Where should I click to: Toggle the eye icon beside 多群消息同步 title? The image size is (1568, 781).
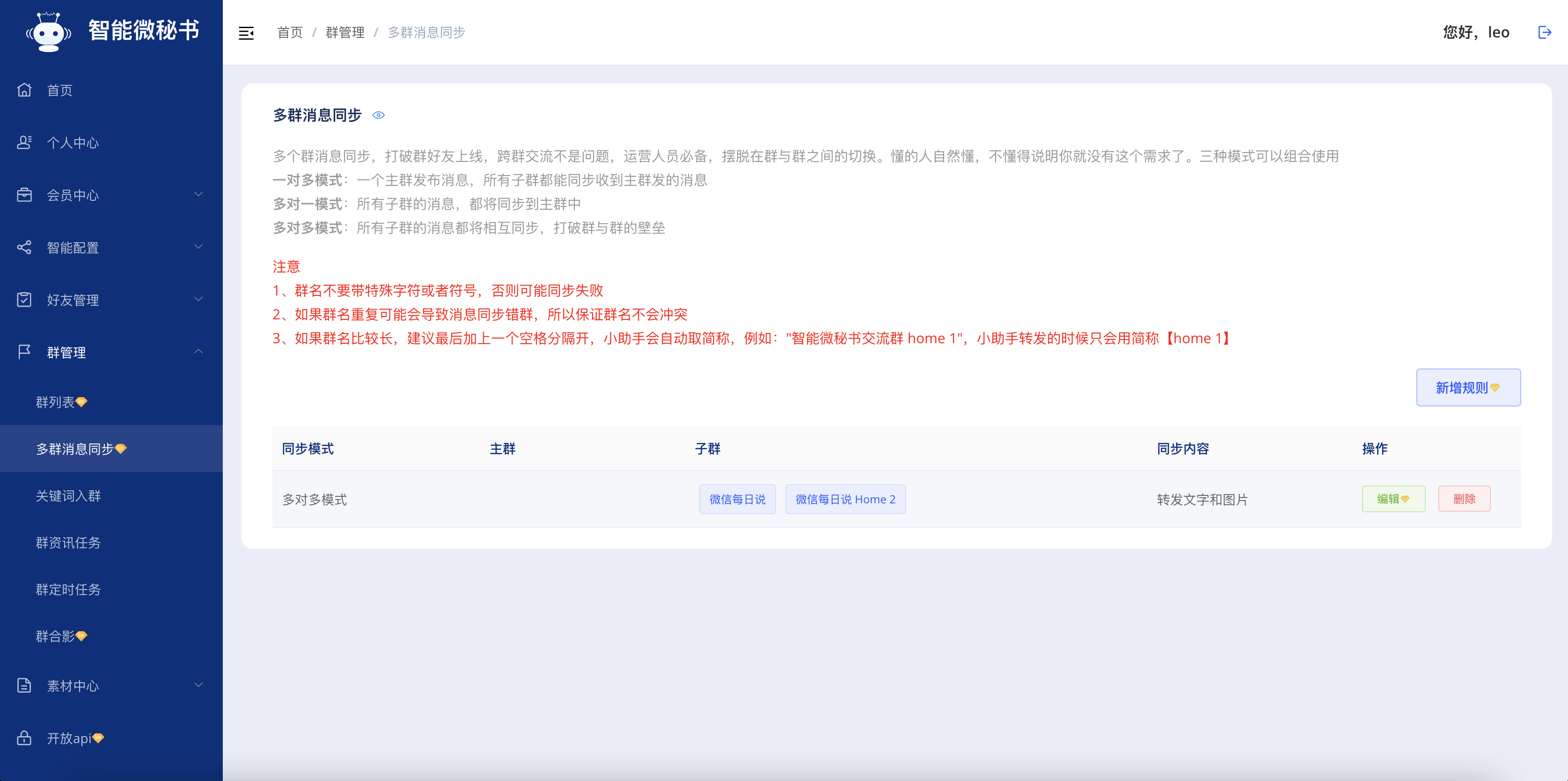tap(379, 115)
